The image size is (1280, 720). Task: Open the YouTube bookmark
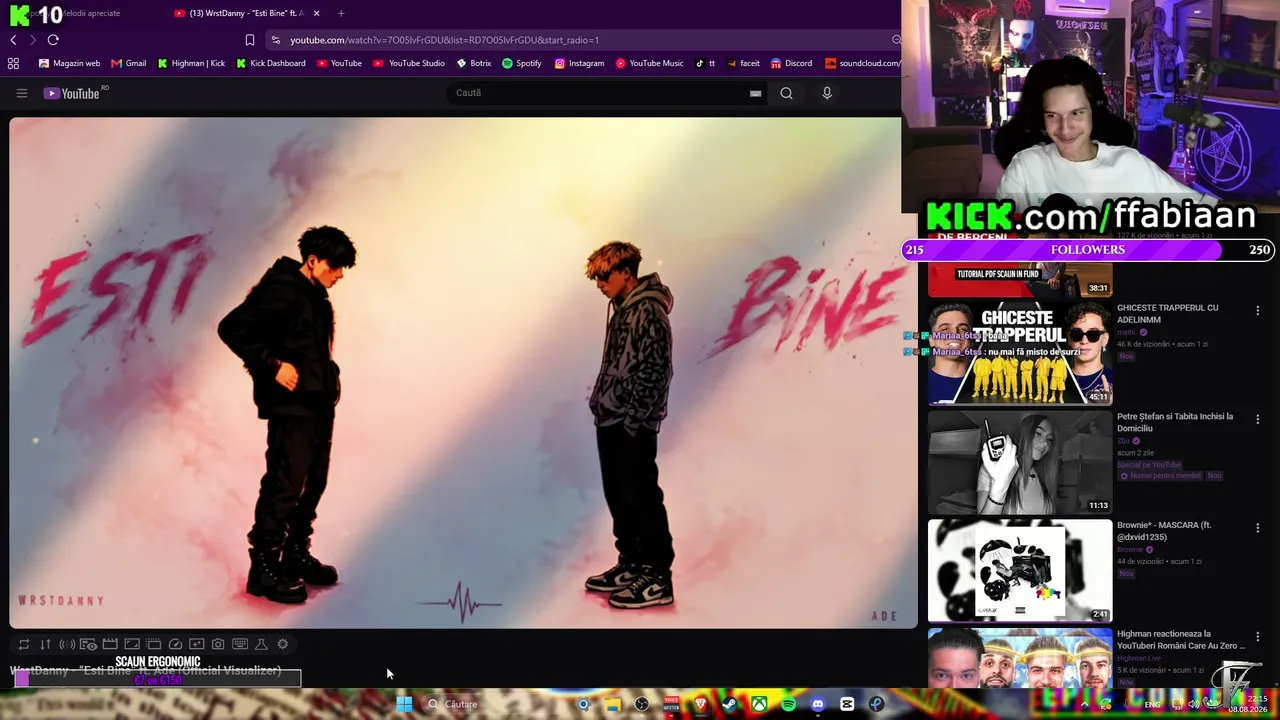point(339,63)
